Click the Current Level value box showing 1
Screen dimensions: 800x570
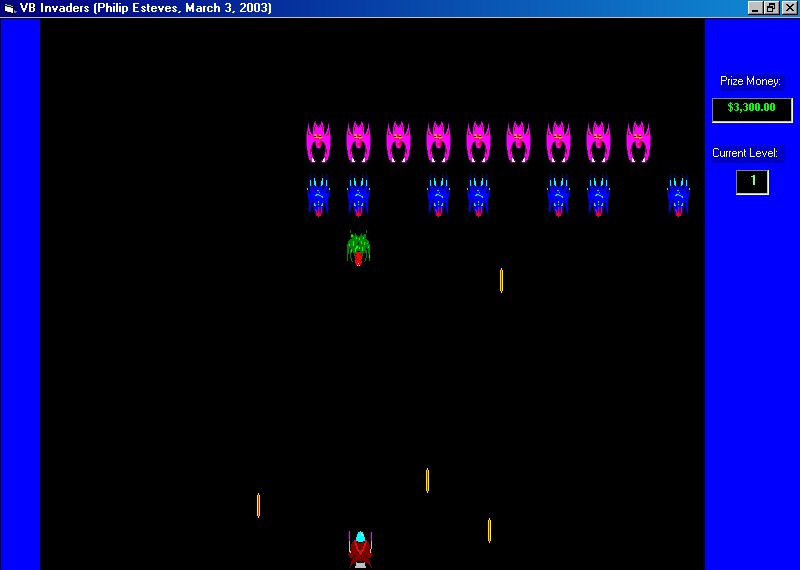coord(752,182)
